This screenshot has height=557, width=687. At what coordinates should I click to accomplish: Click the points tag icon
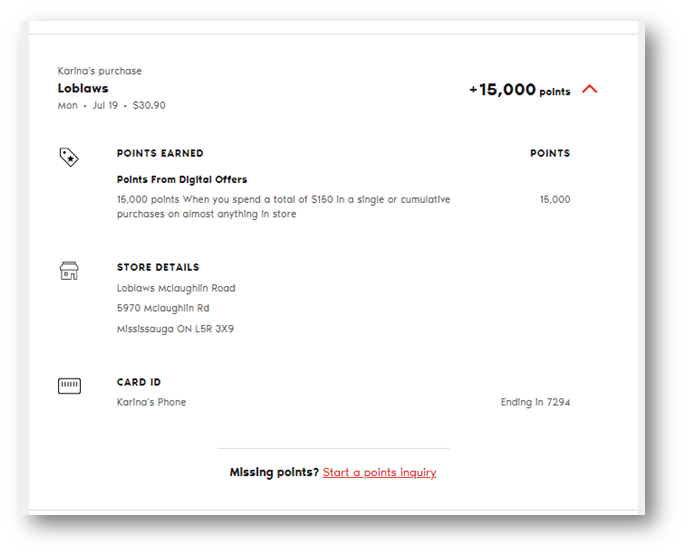point(69,157)
